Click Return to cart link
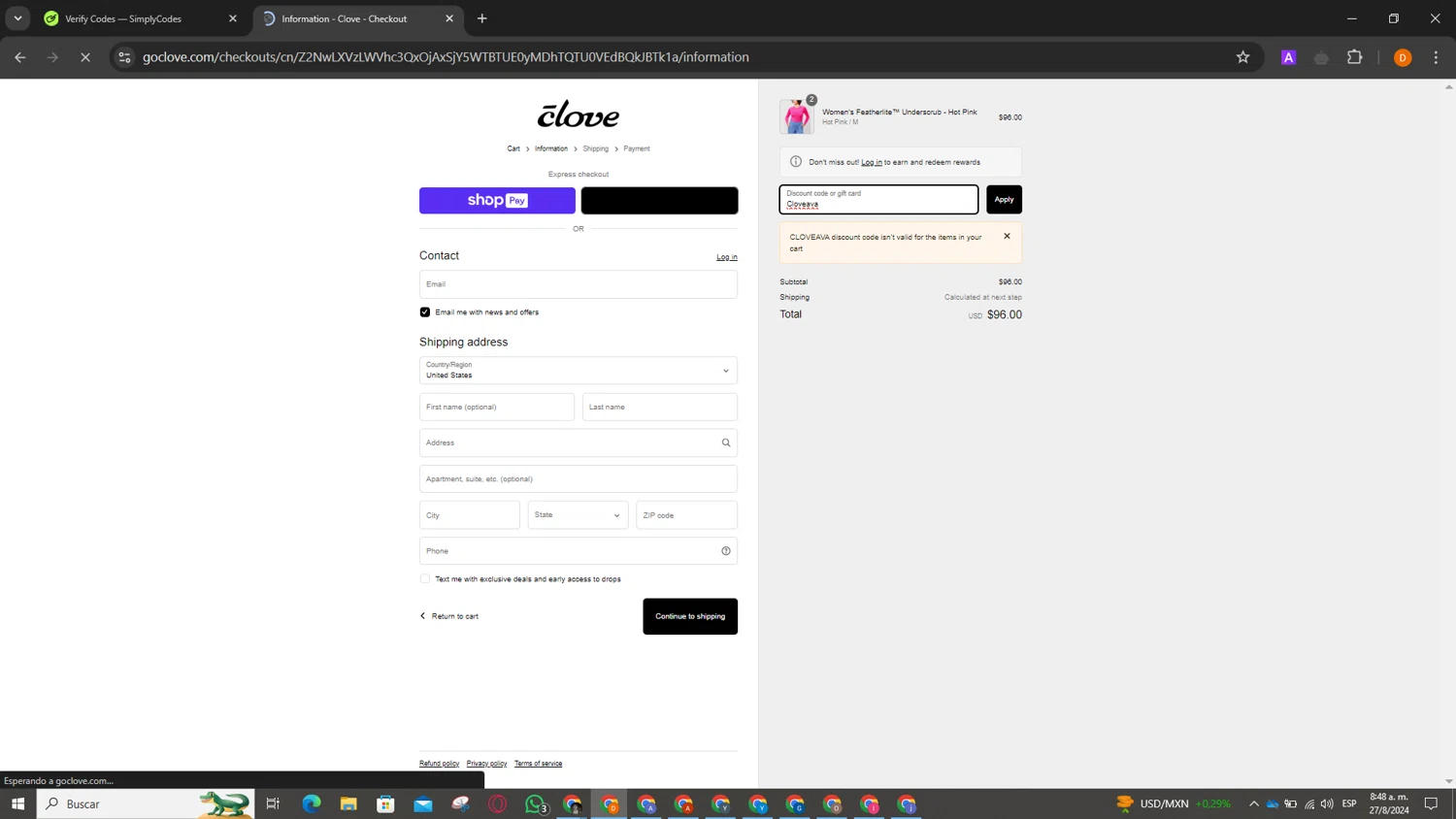The image size is (1456, 819). tap(448, 616)
